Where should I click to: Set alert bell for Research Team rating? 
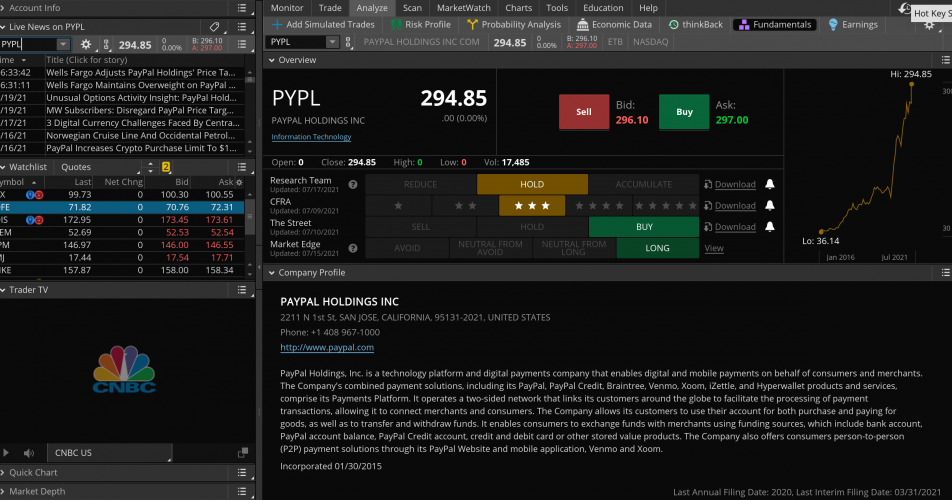[769, 184]
